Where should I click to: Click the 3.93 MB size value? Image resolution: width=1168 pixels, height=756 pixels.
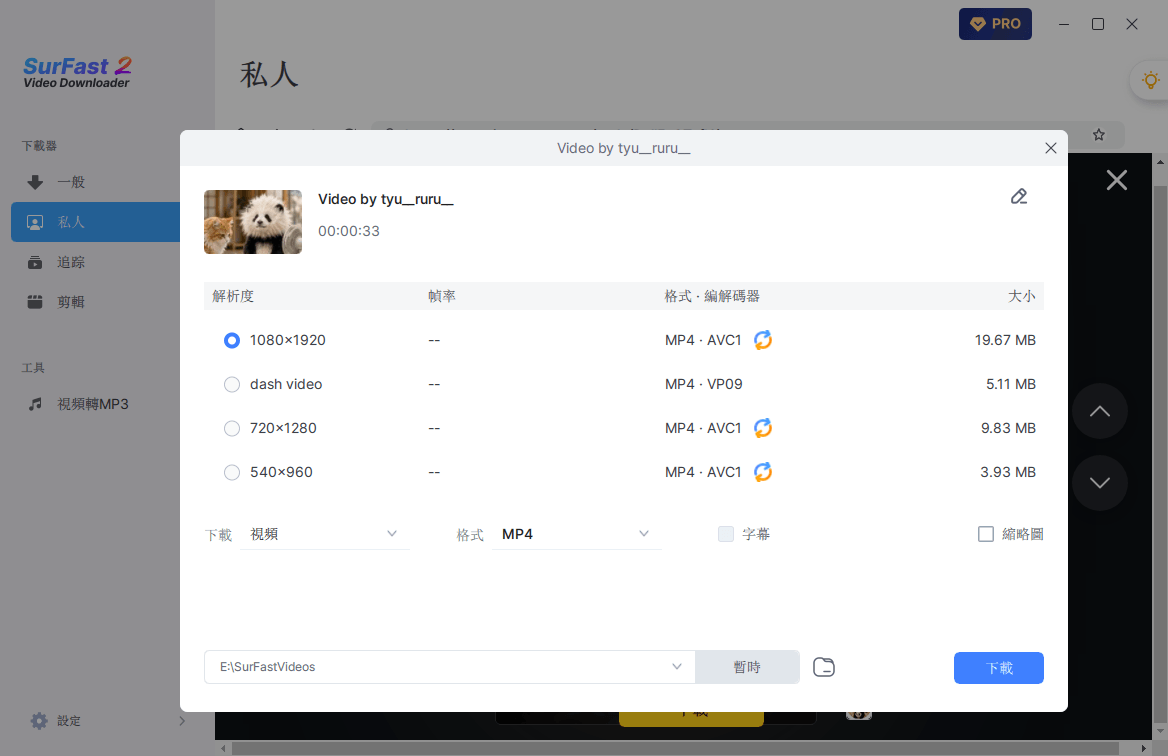pos(1008,472)
